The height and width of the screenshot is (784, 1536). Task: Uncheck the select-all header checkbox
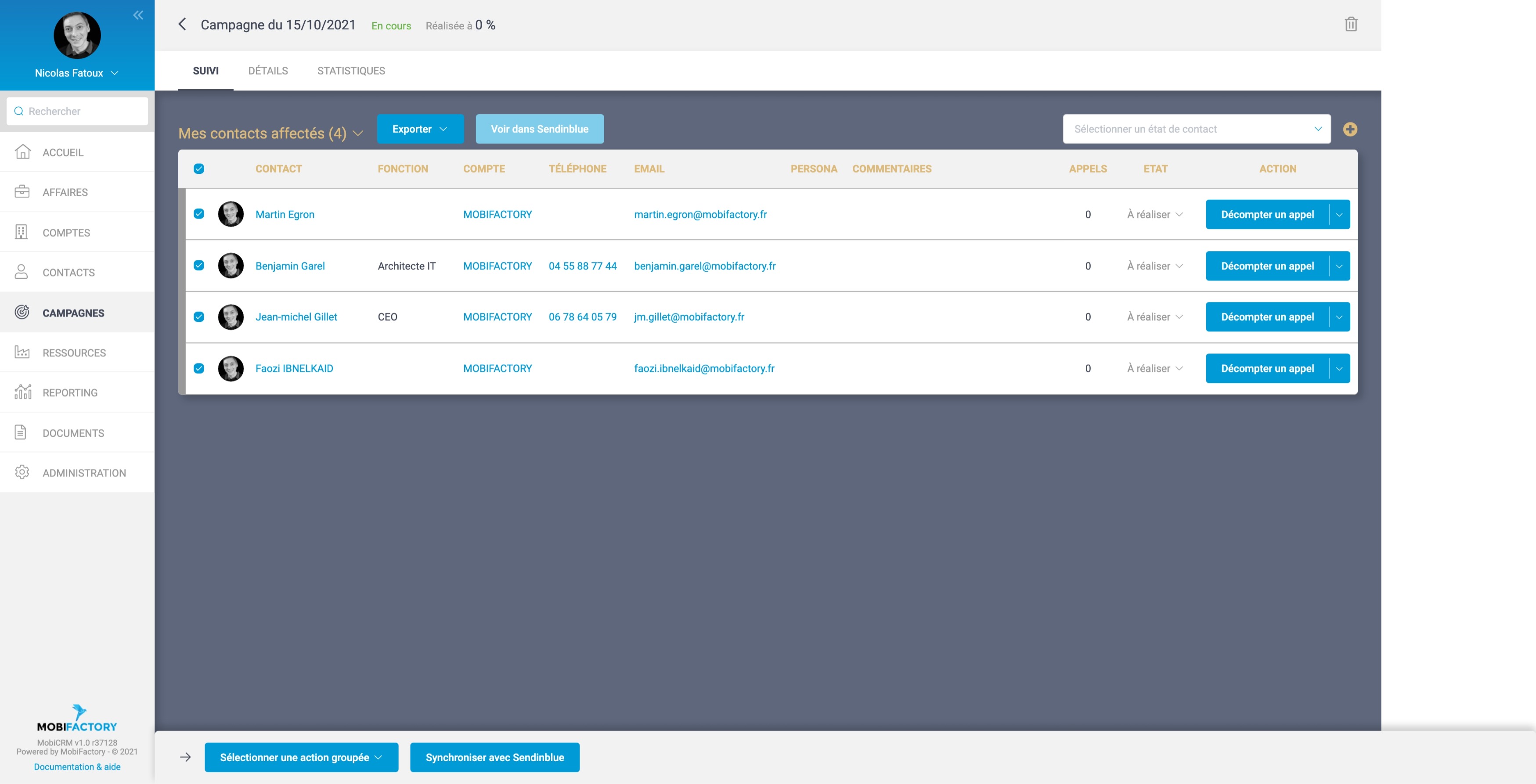pyautogui.click(x=199, y=169)
